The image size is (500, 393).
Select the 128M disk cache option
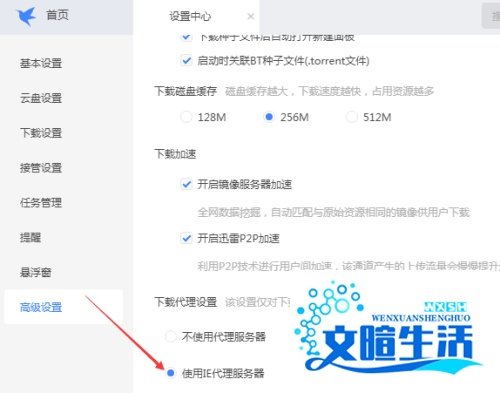[186, 117]
